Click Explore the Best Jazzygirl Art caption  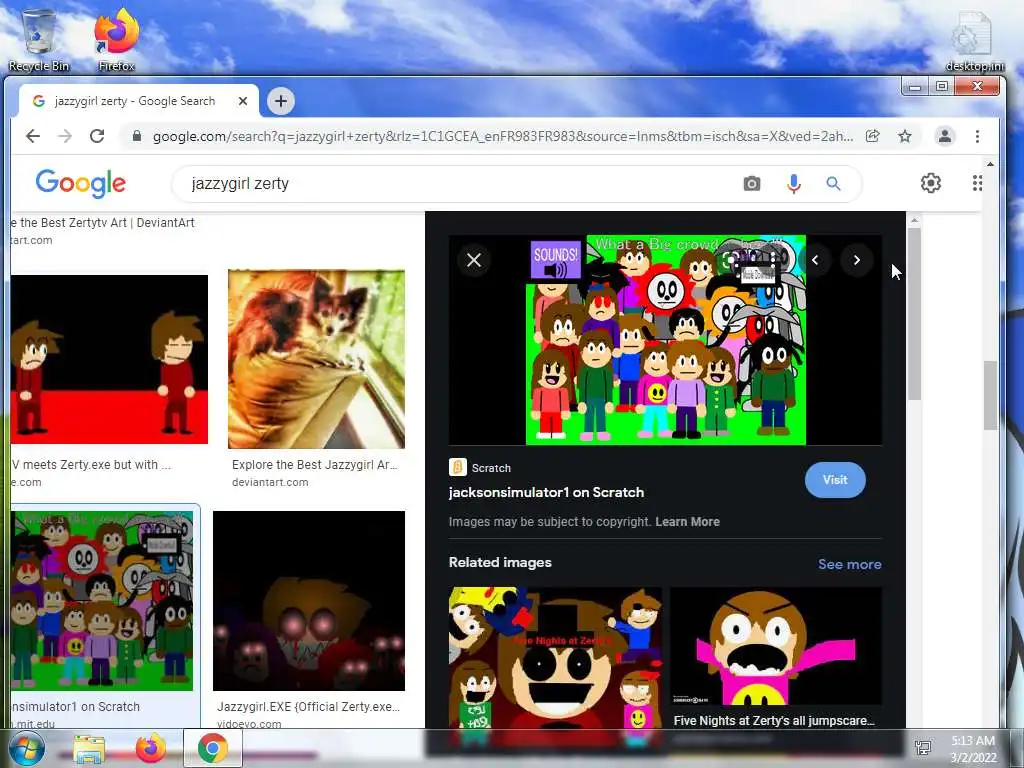click(x=315, y=465)
